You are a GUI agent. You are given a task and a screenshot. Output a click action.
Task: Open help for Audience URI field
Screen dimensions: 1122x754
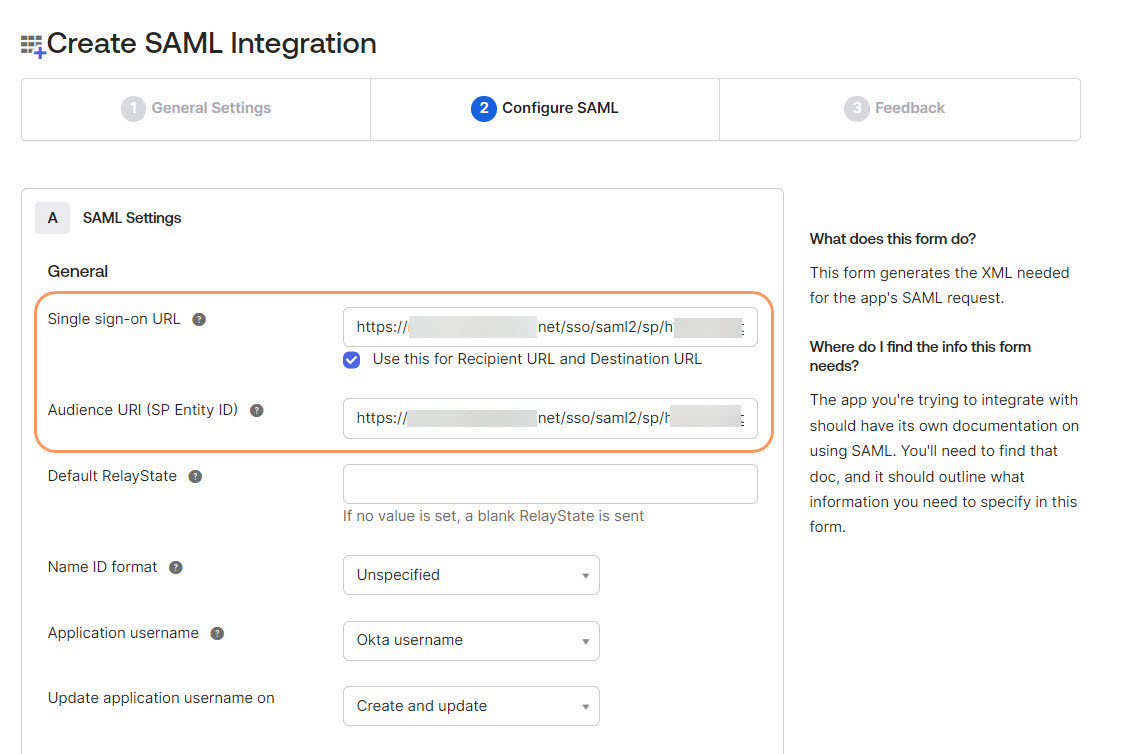(257, 411)
